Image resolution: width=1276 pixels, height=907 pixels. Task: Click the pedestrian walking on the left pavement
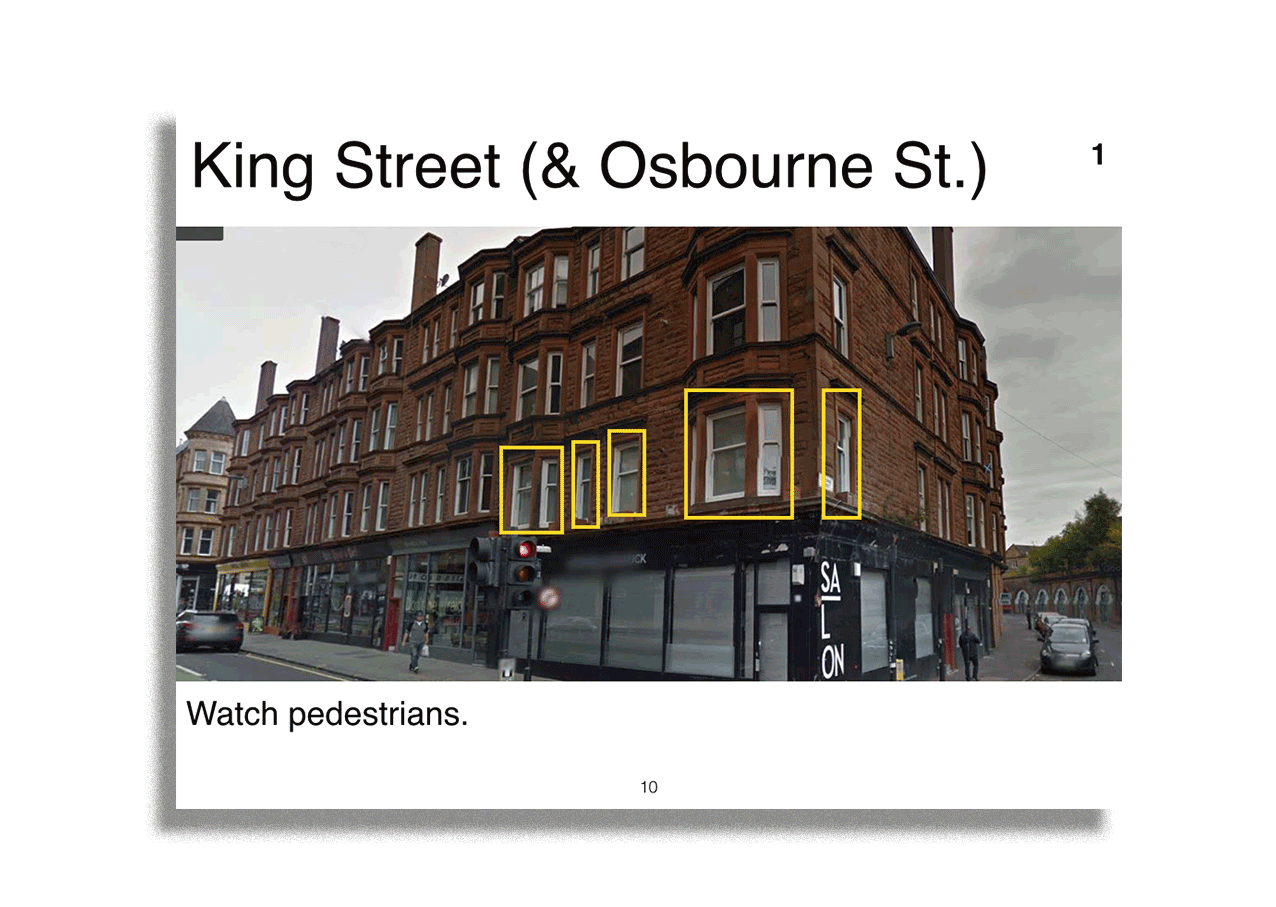click(x=416, y=638)
